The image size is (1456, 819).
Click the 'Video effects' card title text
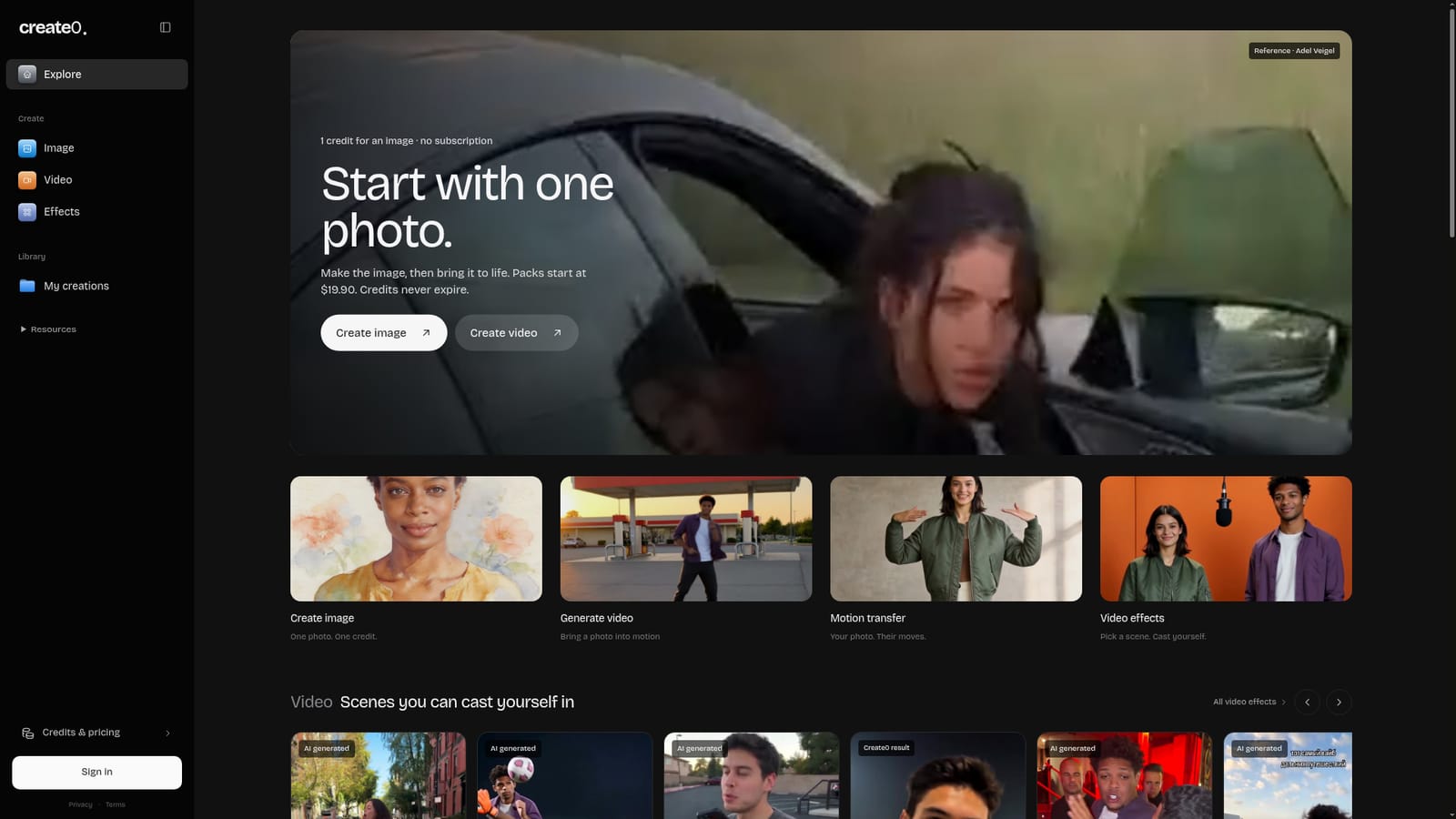tap(1132, 618)
